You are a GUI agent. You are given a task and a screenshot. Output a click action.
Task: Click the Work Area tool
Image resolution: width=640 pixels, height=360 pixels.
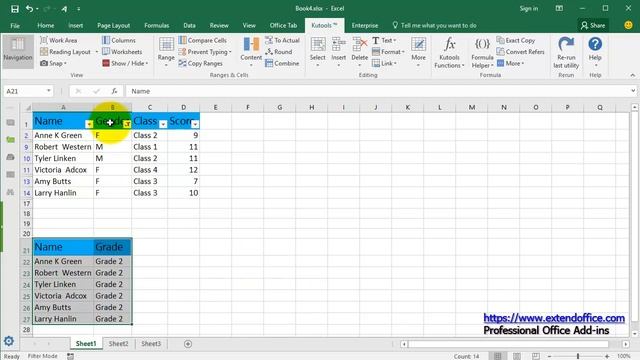click(x=59, y=40)
